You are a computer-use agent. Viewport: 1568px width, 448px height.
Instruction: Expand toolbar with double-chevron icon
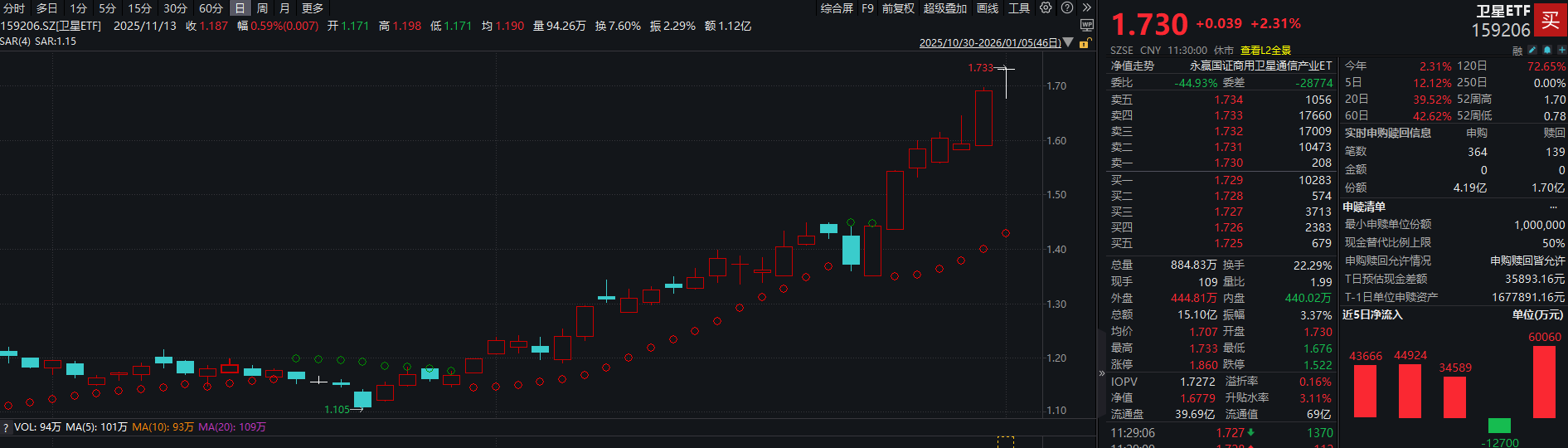click(1087, 7)
